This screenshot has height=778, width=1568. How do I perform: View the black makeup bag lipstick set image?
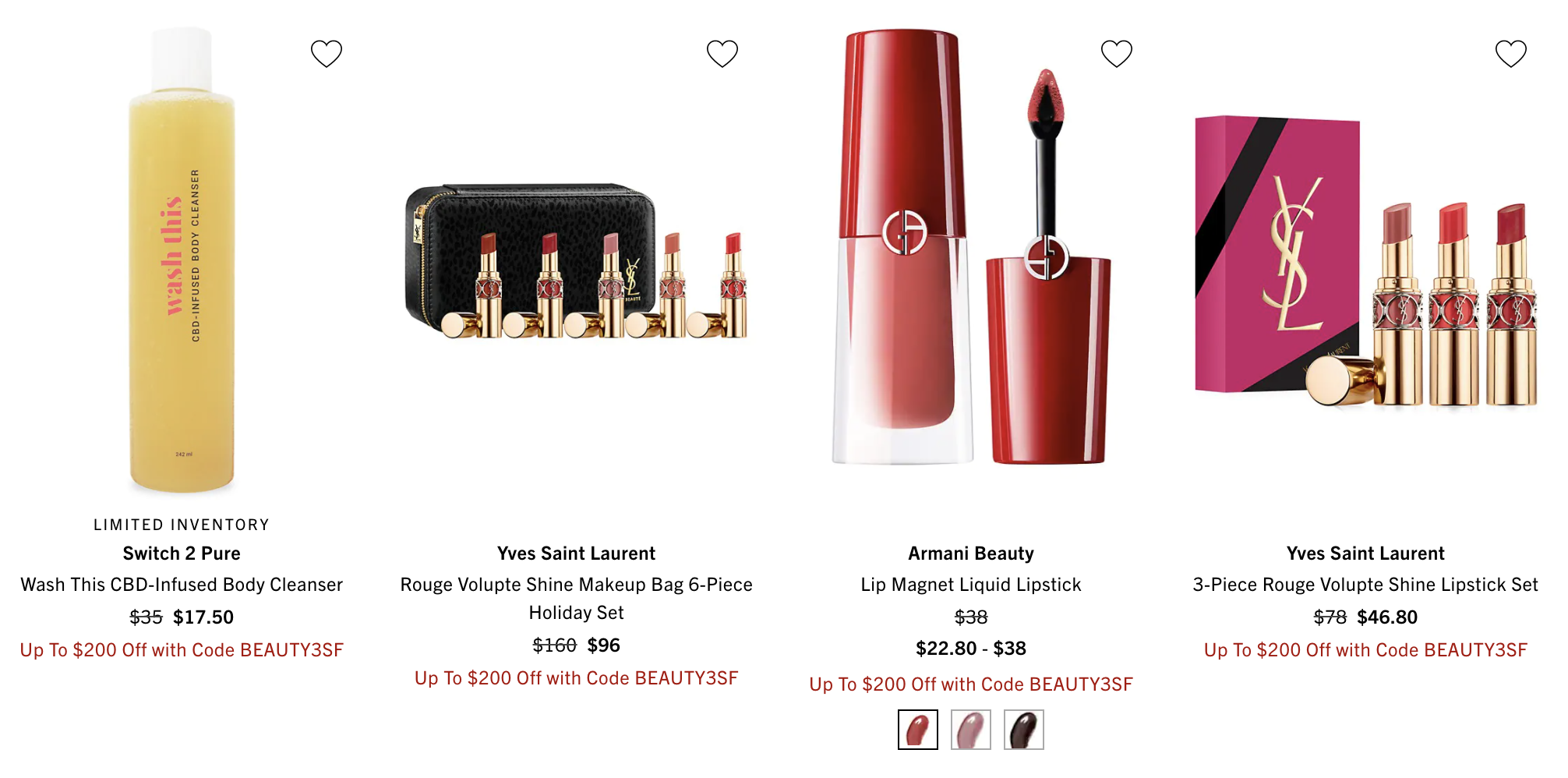coord(576,261)
